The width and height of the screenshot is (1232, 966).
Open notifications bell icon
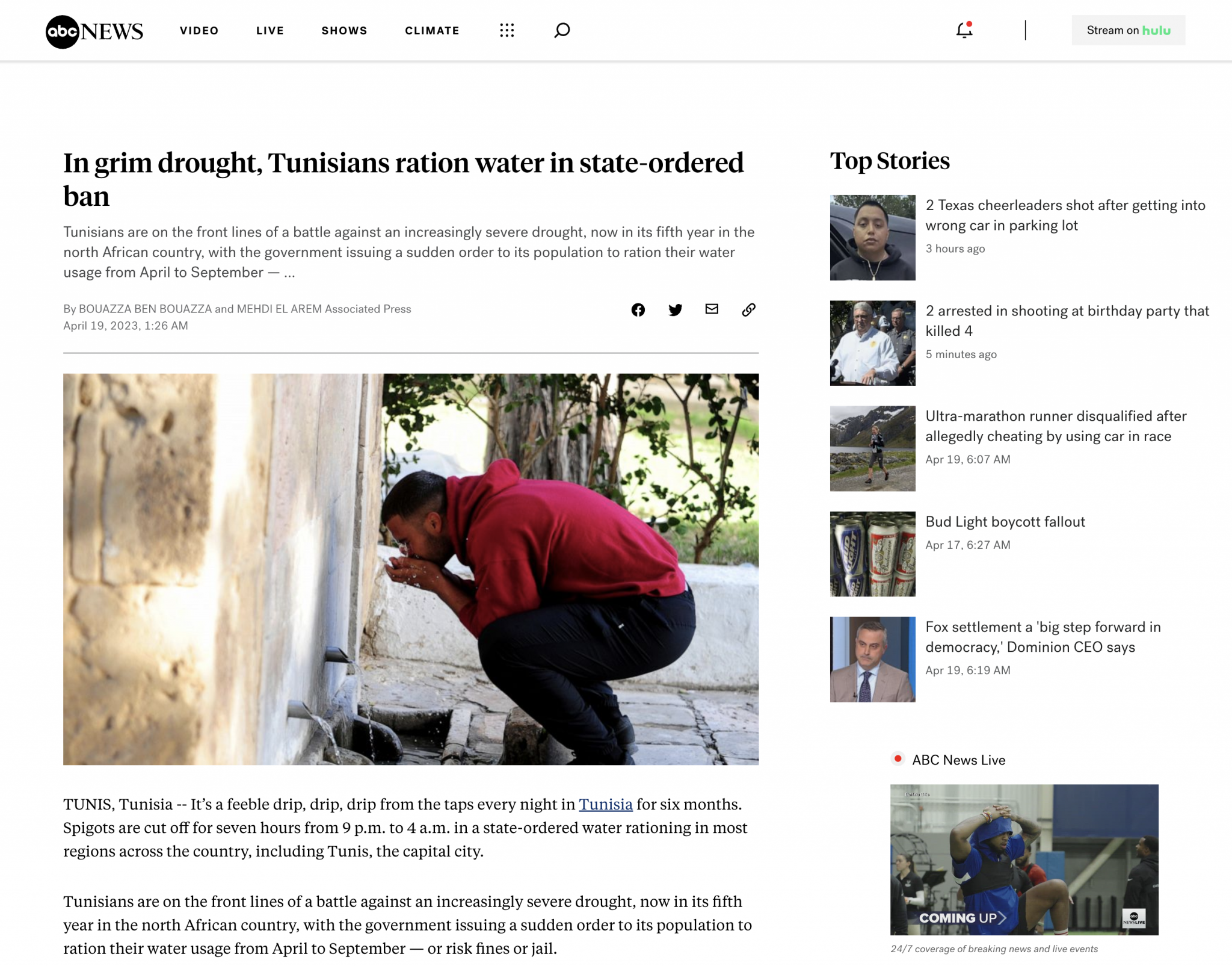[964, 30]
